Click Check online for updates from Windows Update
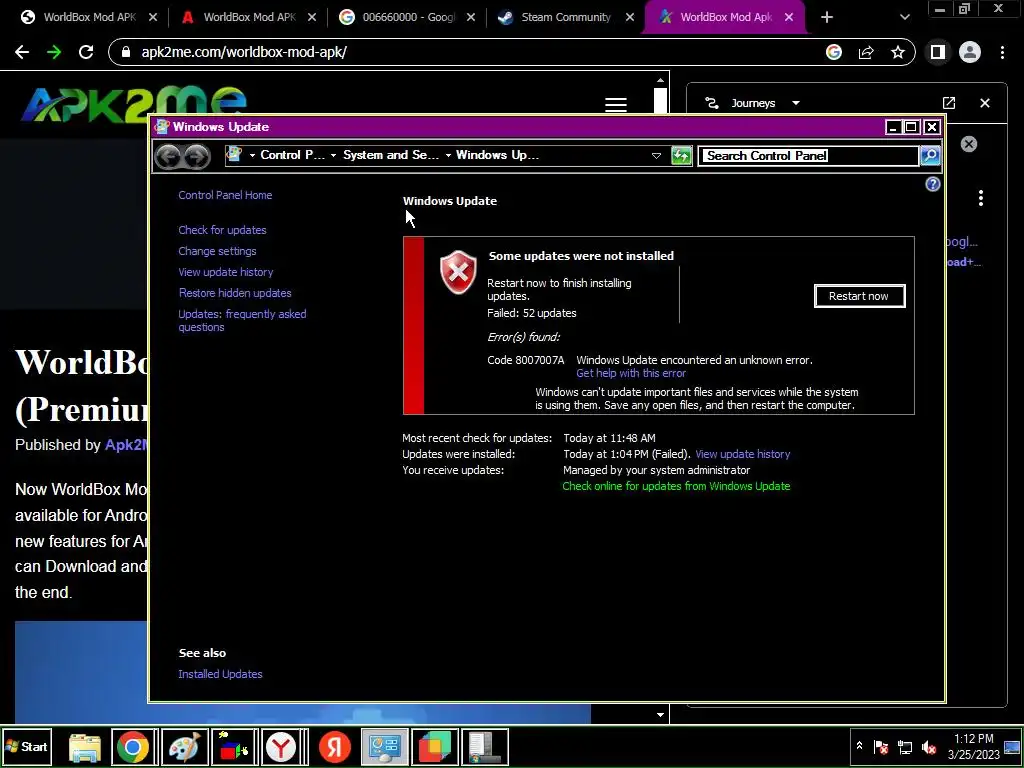The width and height of the screenshot is (1024, 768). tap(676, 486)
